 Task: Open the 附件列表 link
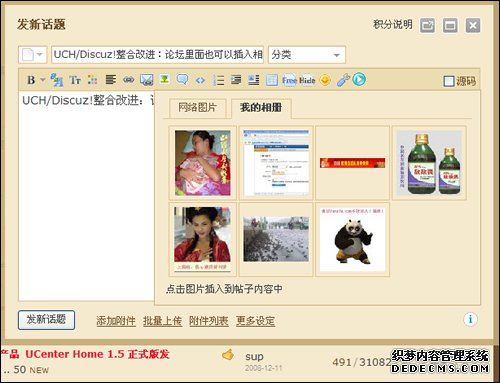click(x=209, y=321)
